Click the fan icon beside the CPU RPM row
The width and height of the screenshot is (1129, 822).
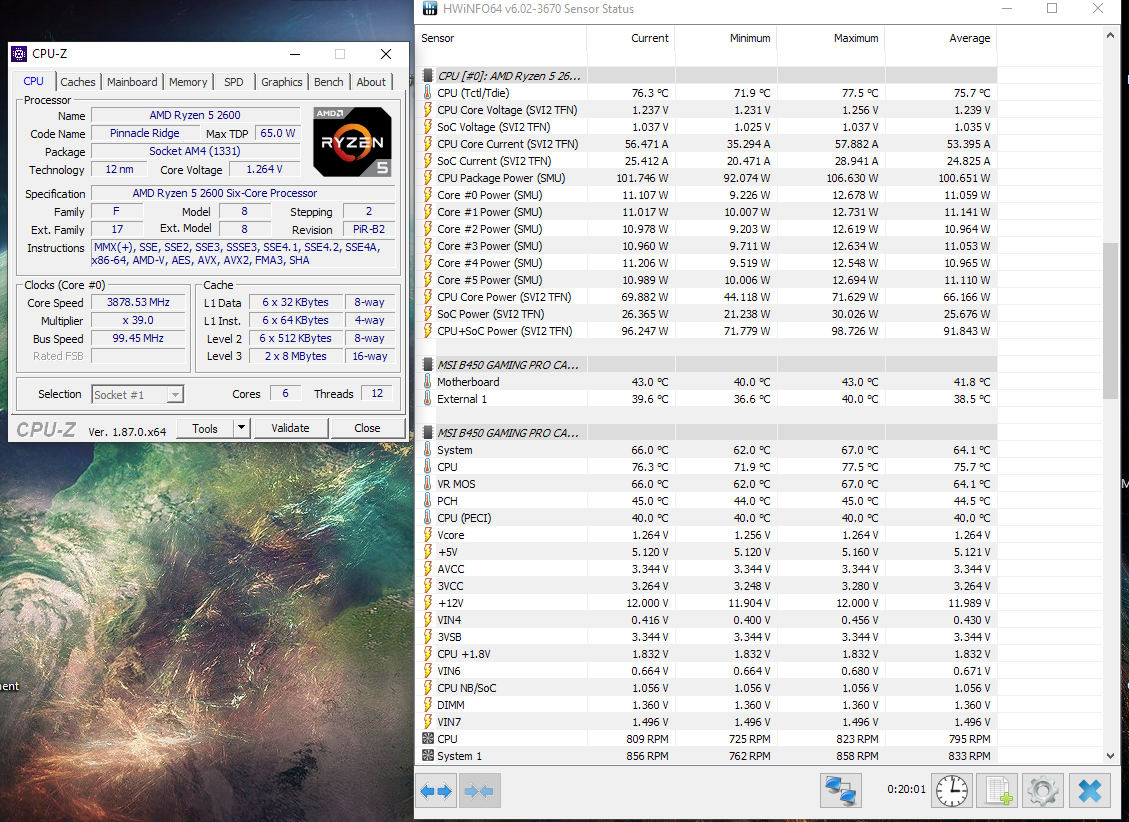[x=428, y=739]
